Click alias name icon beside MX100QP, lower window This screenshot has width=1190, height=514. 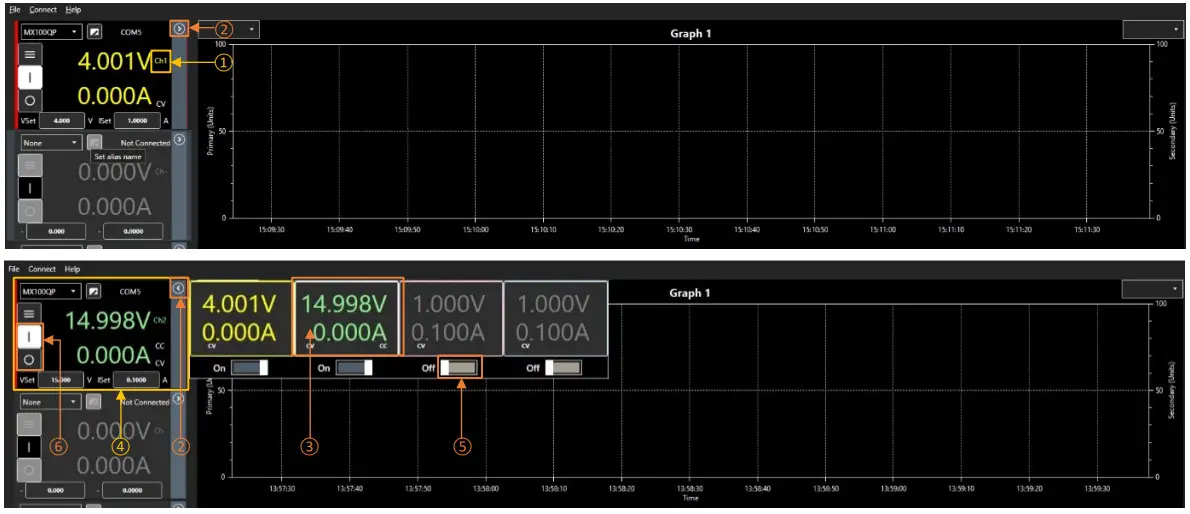95,291
